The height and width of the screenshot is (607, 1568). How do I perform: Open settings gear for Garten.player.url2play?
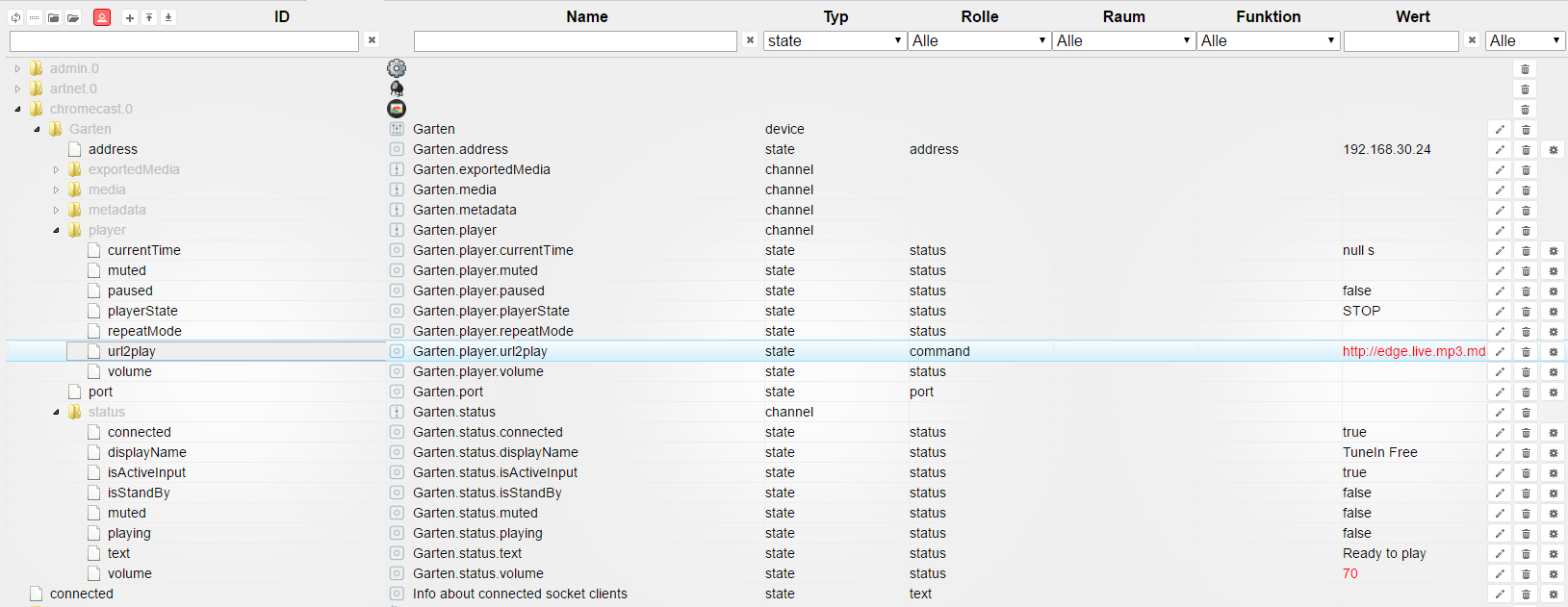tap(1553, 352)
